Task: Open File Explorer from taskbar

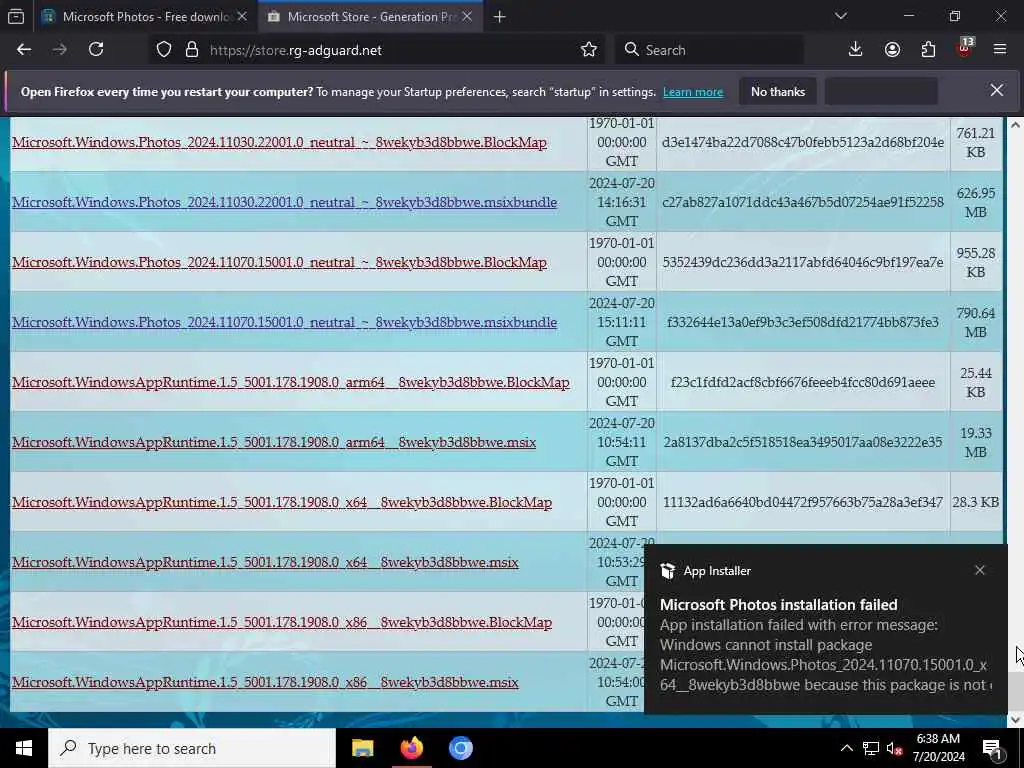Action: point(362,748)
